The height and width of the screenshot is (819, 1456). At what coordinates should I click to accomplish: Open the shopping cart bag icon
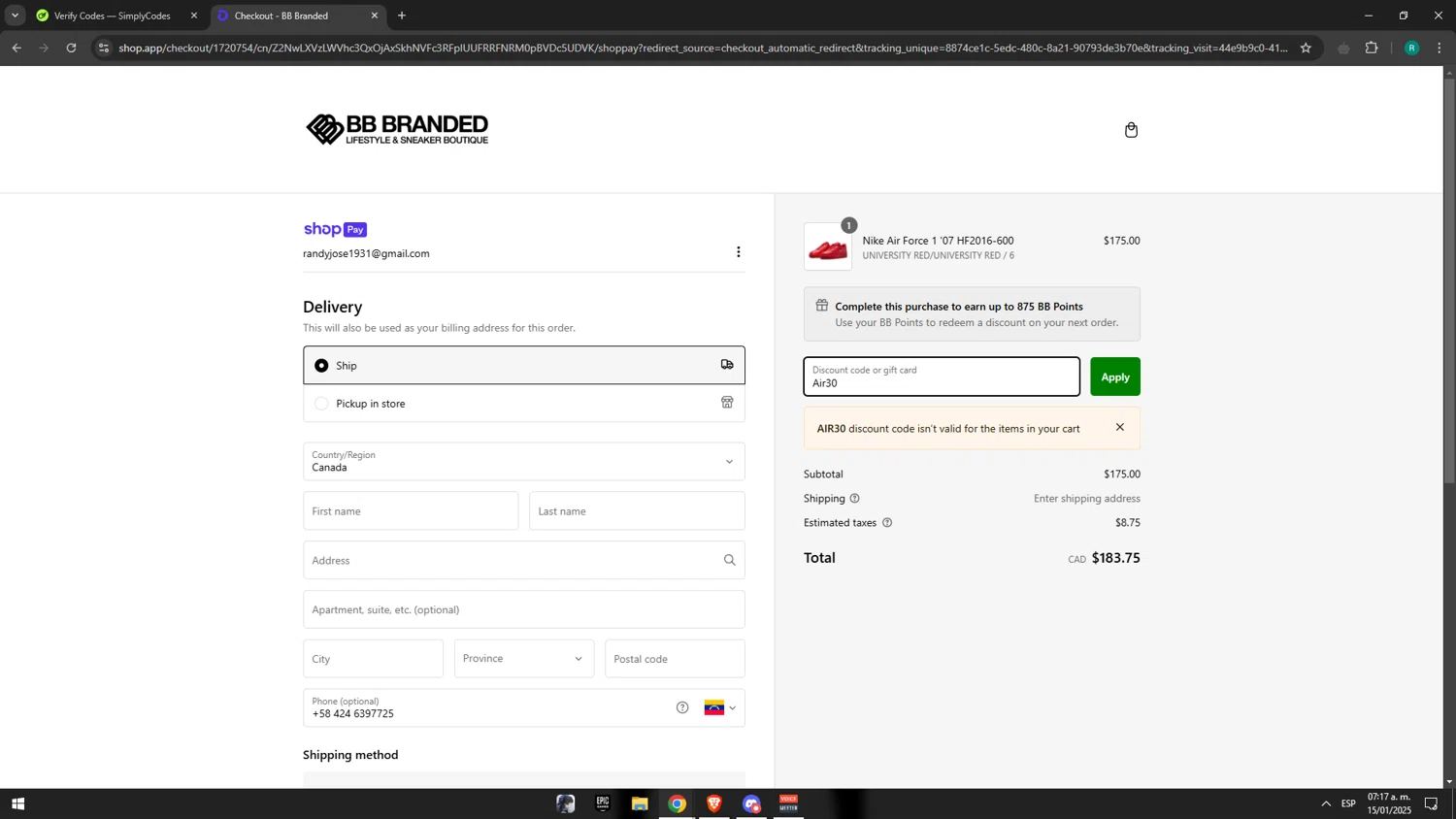1131,130
